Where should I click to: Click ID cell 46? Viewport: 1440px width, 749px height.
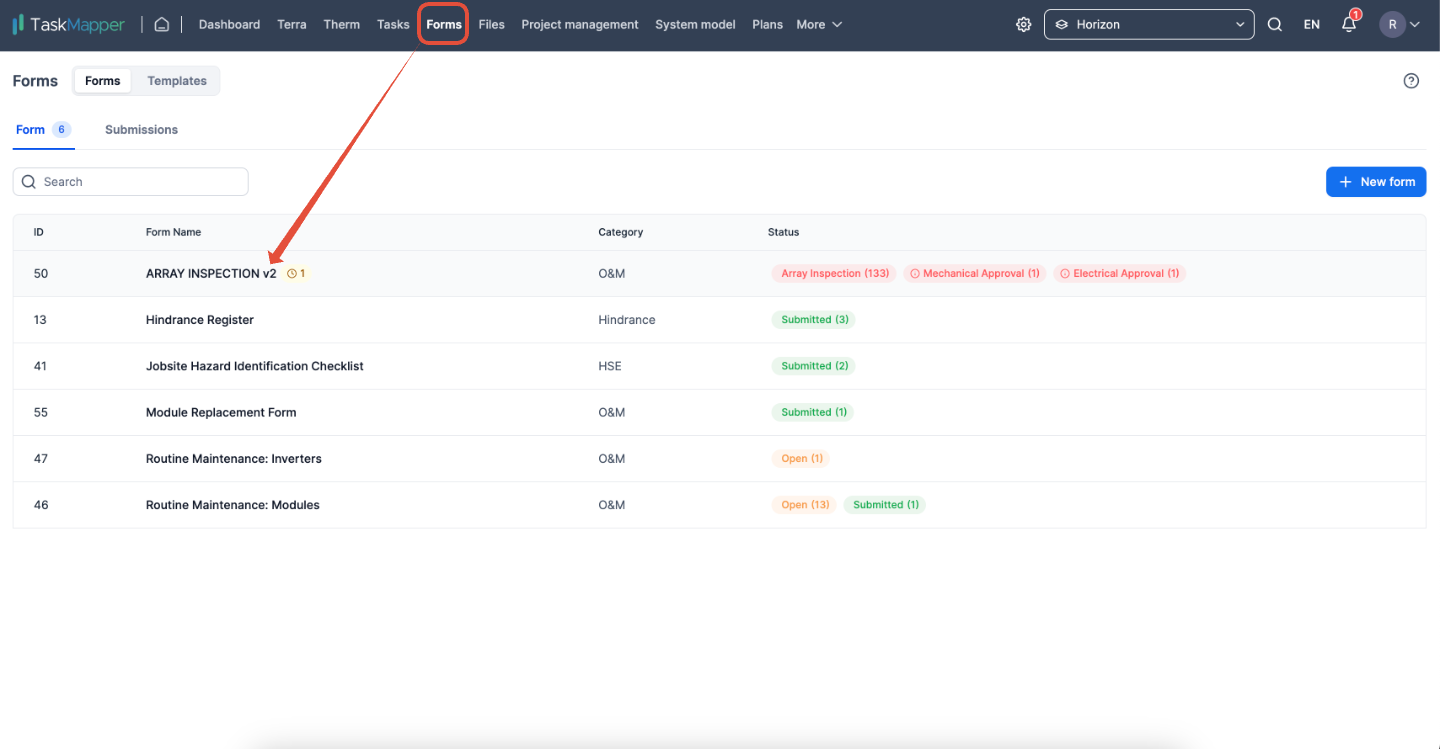(x=41, y=505)
